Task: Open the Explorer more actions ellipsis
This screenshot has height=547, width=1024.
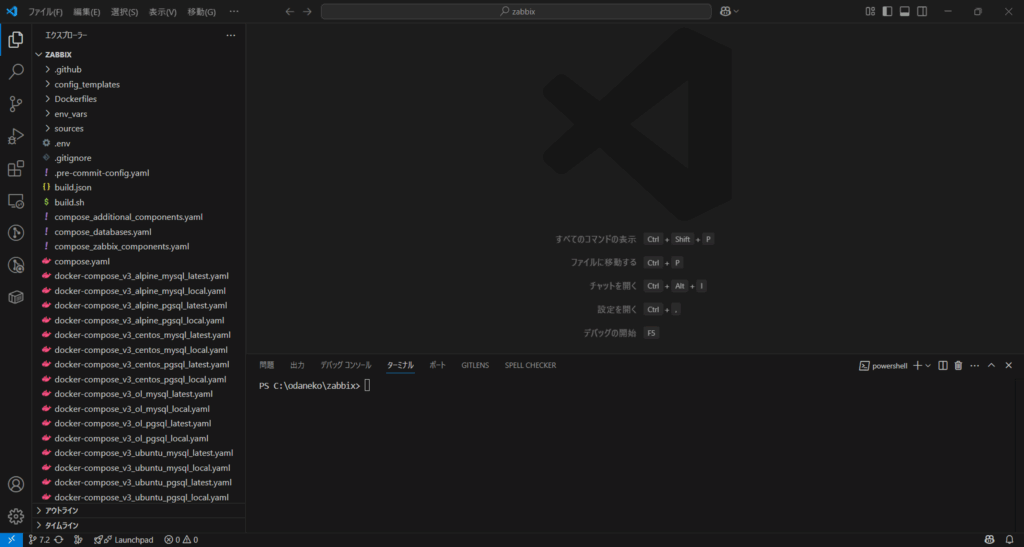Action: [x=231, y=35]
